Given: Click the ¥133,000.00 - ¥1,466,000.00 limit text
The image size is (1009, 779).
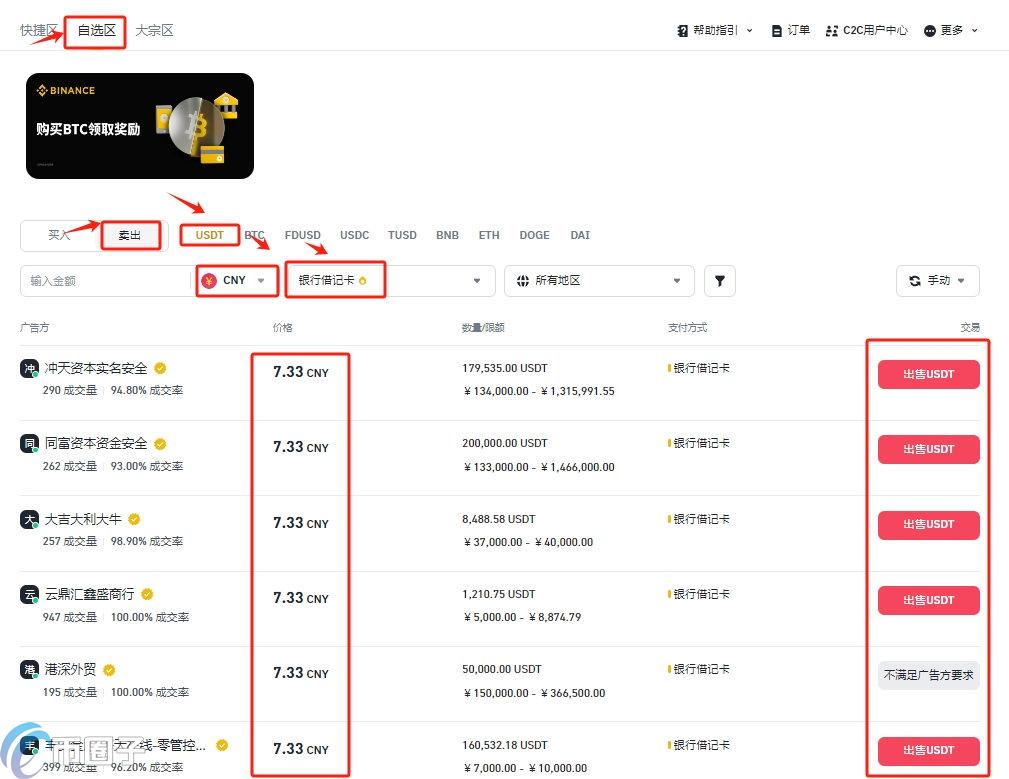Looking at the screenshot, I should [539, 467].
